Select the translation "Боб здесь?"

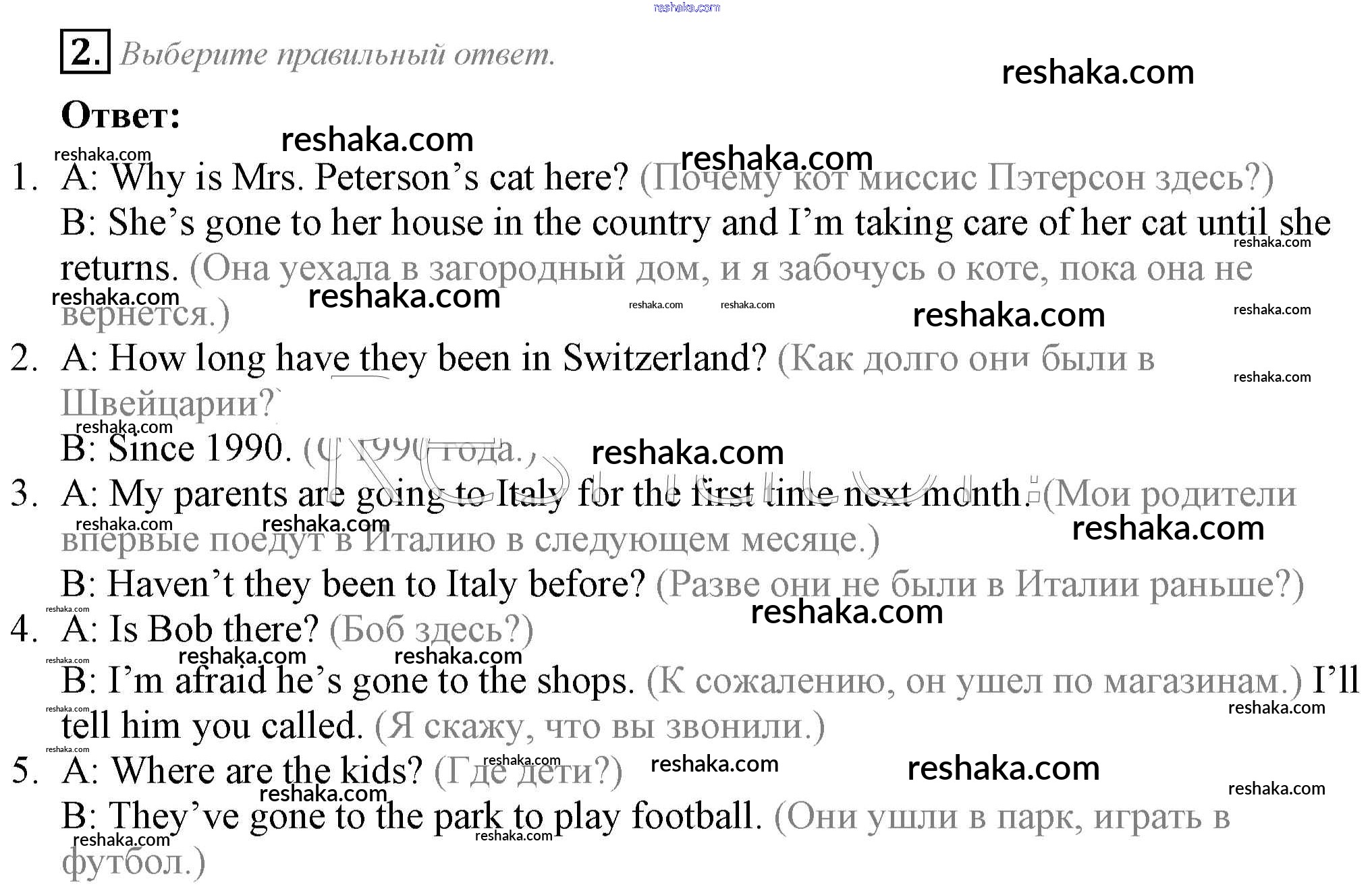point(431,630)
